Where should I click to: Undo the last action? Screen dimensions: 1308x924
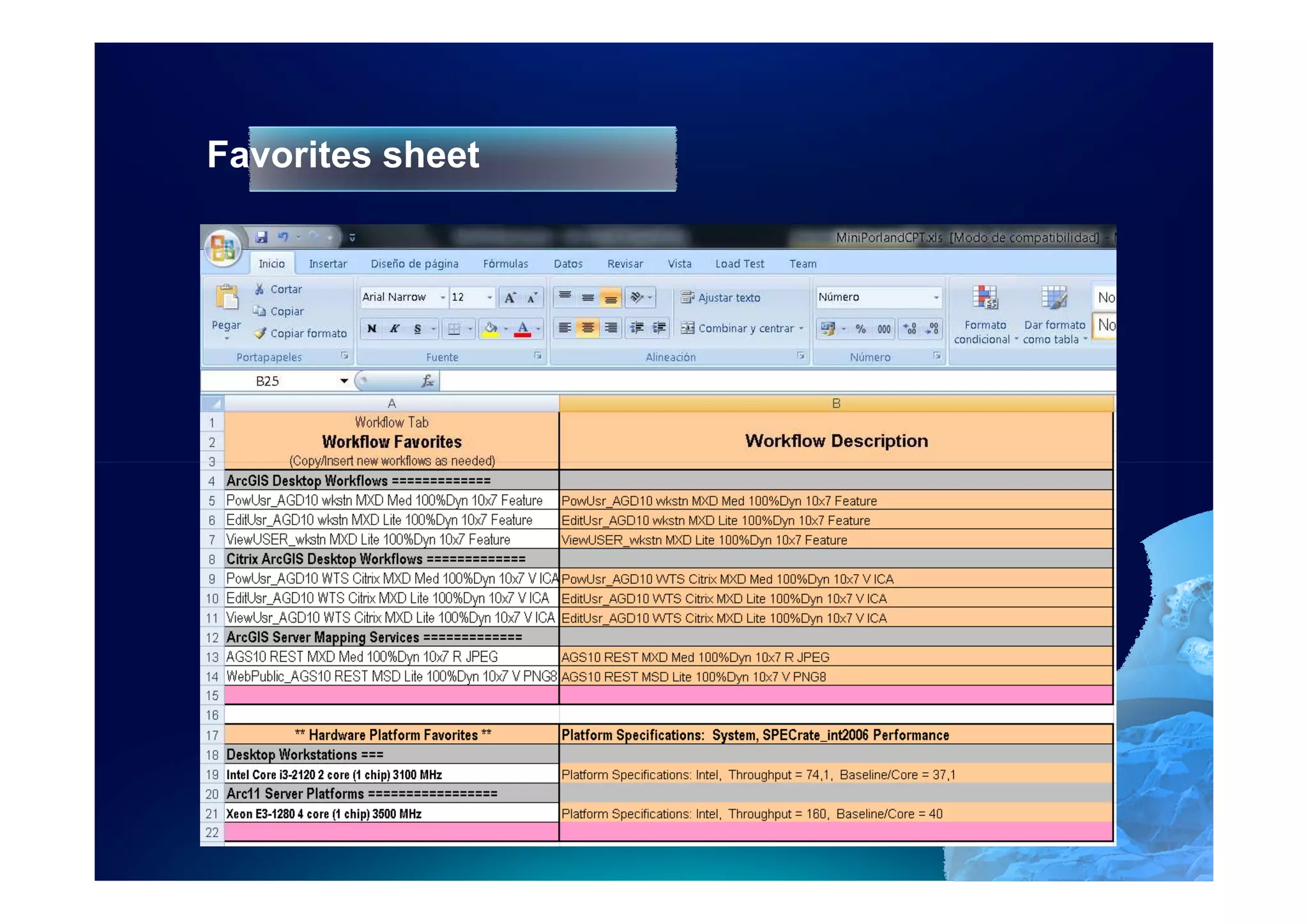pyautogui.click(x=283, y=237)
